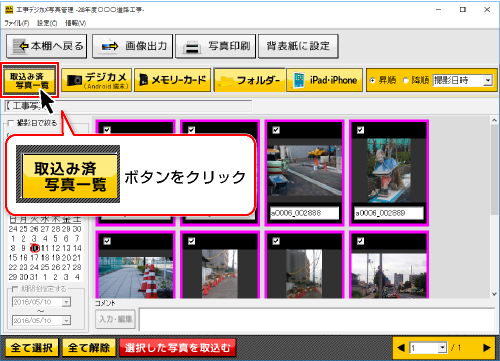Open the start date 2016/05/10 dropdown
The image size is (500, 361).
pos(66,302)
